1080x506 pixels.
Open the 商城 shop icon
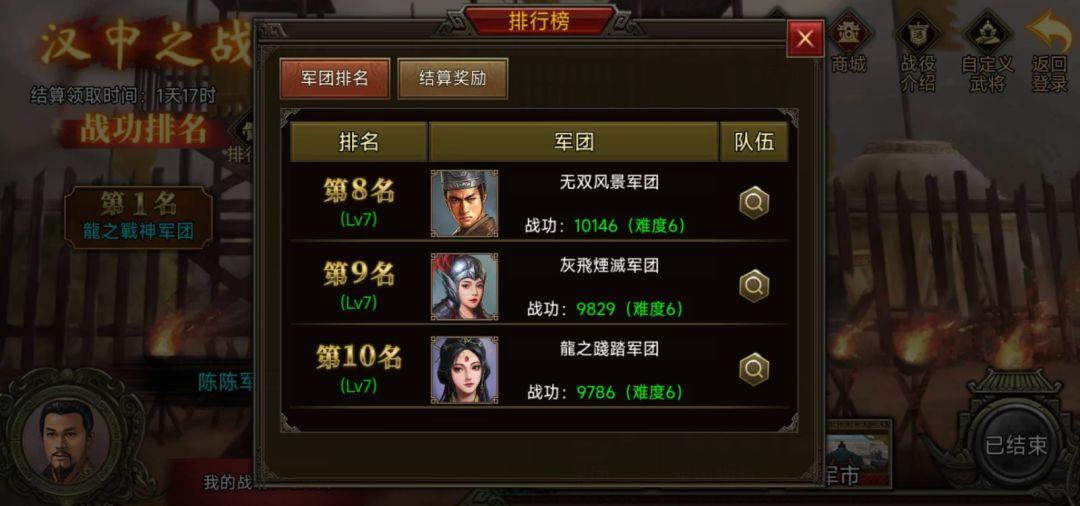tap(848, 43)
